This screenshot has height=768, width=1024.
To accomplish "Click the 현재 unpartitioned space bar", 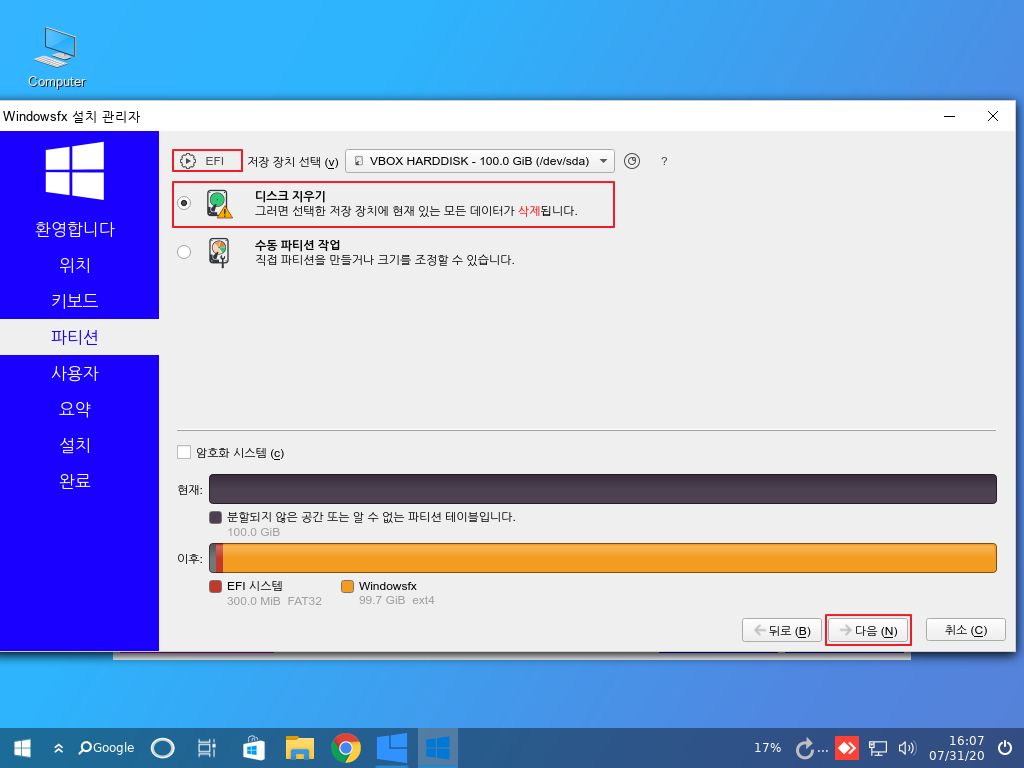I will [x=603, y=489].
